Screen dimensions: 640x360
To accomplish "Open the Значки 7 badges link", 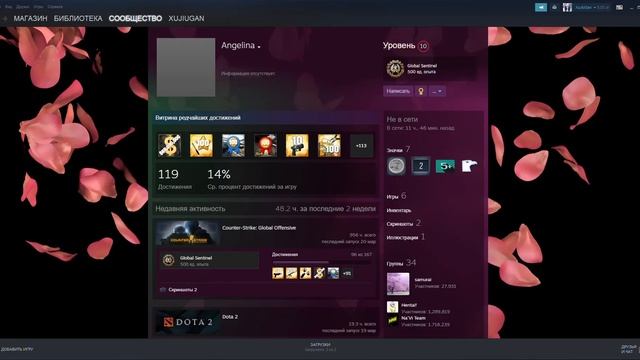I will (x=398, y=149).
